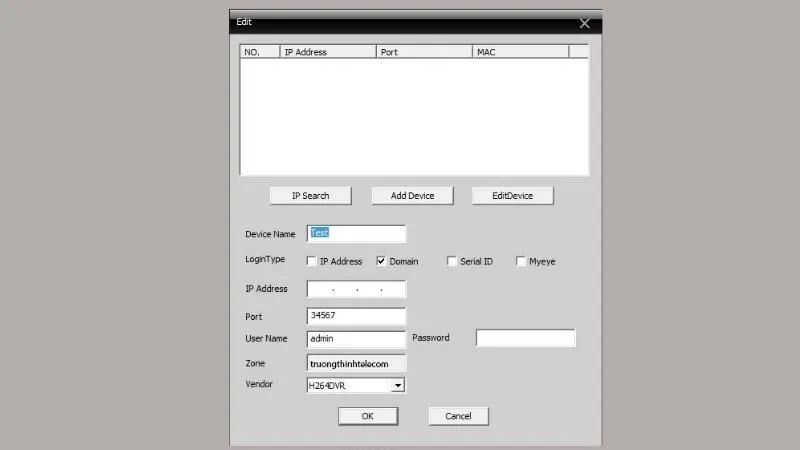Enable the IP Address login type checkbox
The image size is (800, 450).
[312, 261]
